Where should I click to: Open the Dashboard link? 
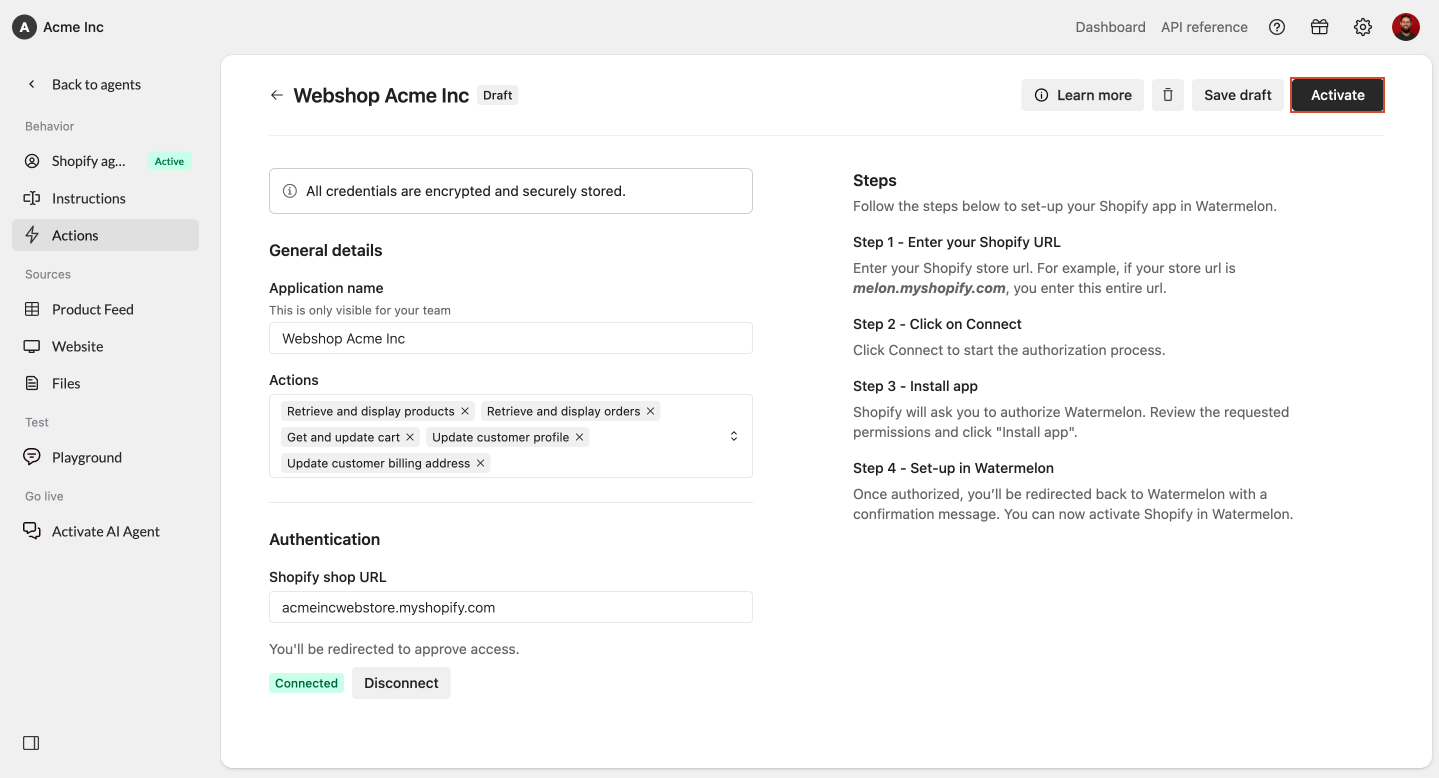click(1110, 27)
